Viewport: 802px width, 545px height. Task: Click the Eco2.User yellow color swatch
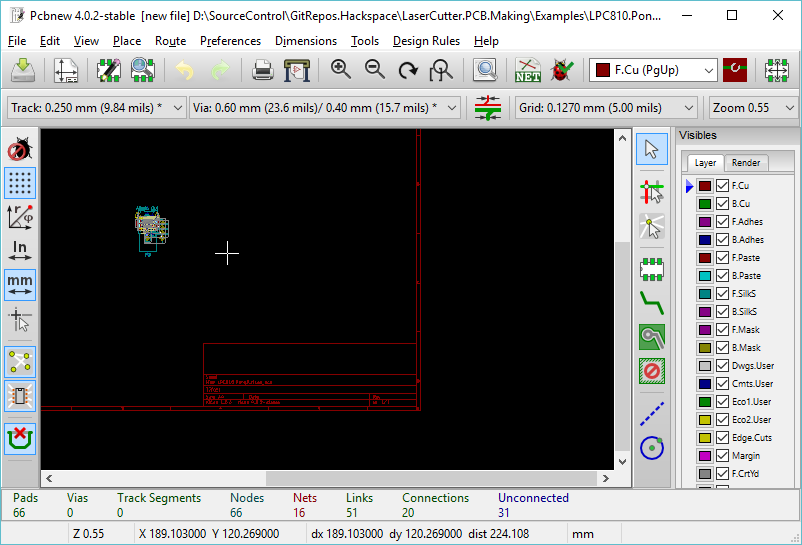point(705,420)
